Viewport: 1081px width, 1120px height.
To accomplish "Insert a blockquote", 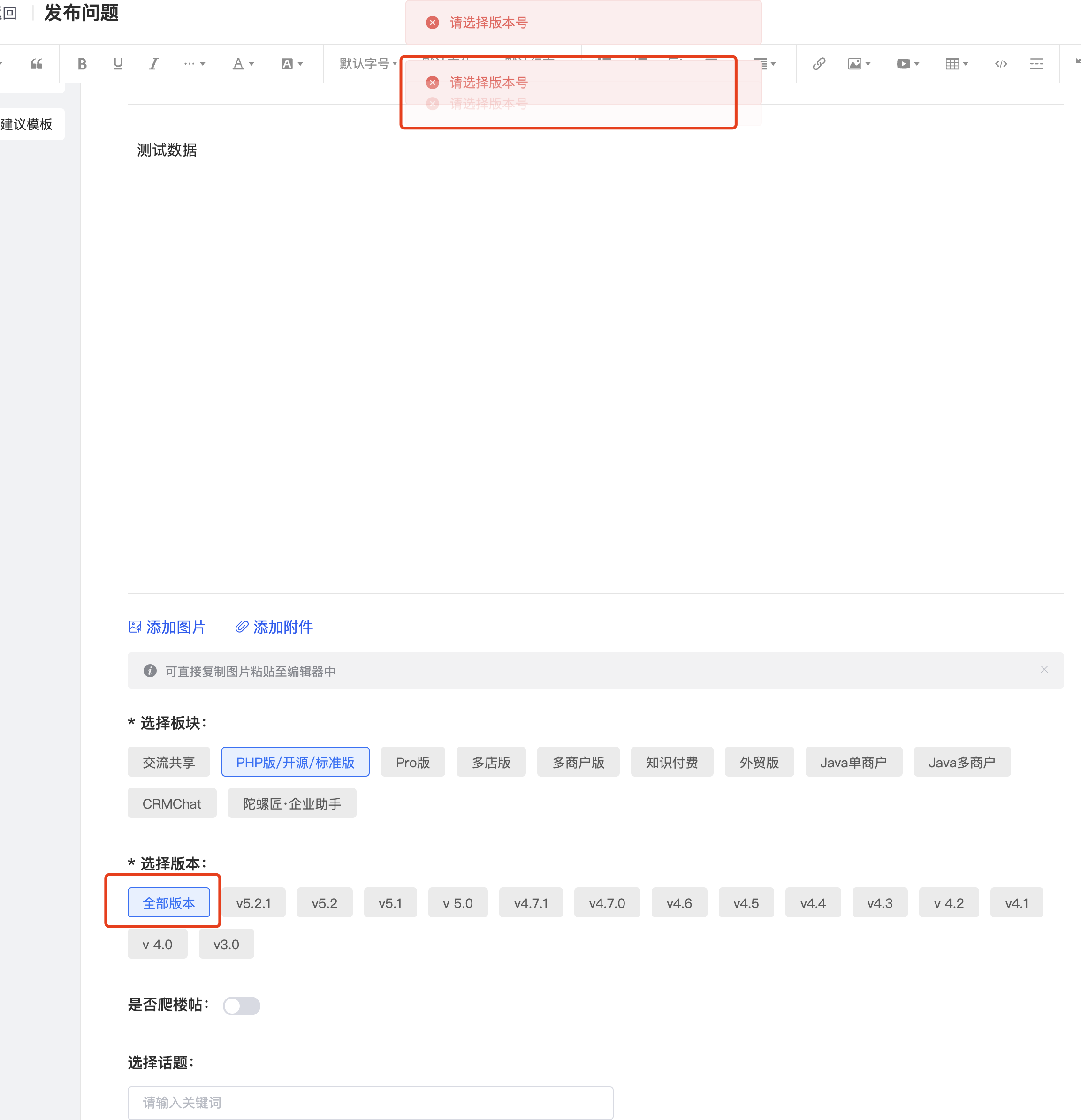I will (37, 64).
